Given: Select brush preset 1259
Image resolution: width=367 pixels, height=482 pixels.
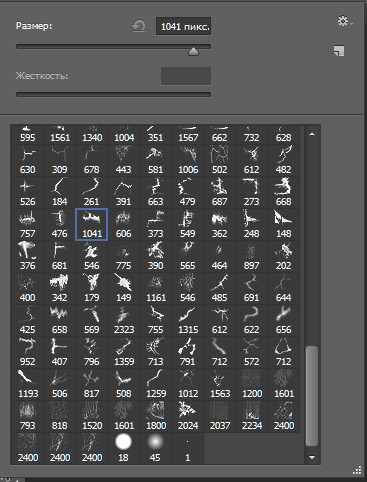Looking at the screenshot, I should (x=155, y=385).
